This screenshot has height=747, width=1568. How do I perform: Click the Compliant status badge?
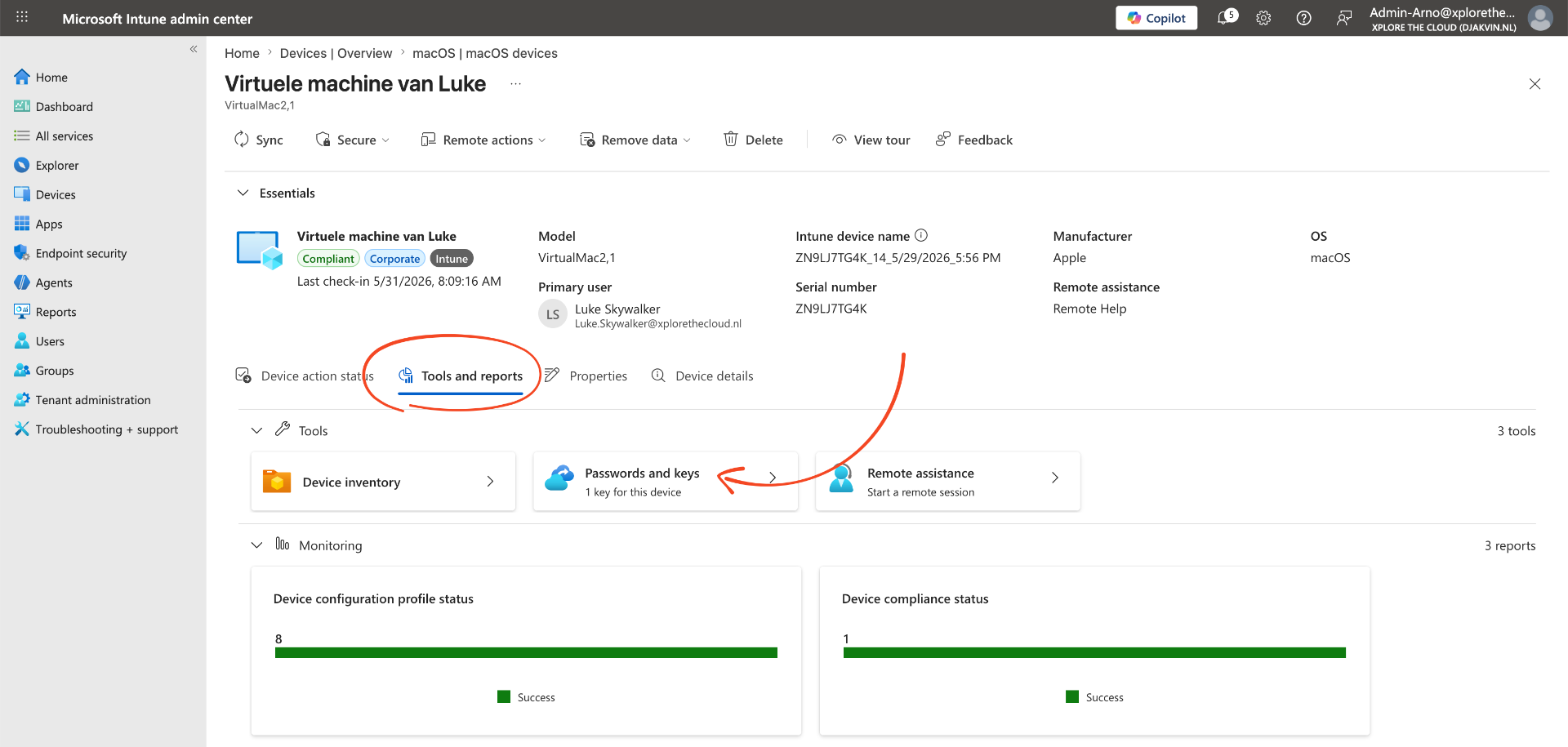[x=328, y=259]
